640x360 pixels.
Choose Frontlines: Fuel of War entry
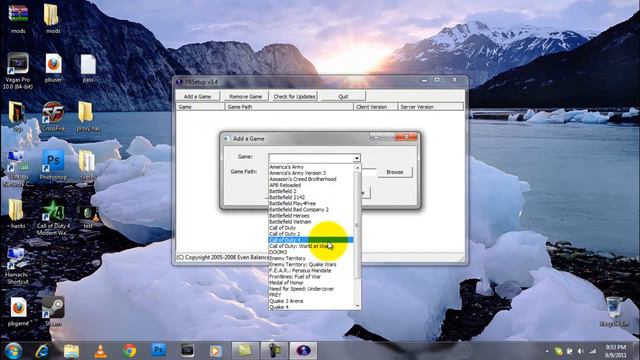(x=311, y=277)
